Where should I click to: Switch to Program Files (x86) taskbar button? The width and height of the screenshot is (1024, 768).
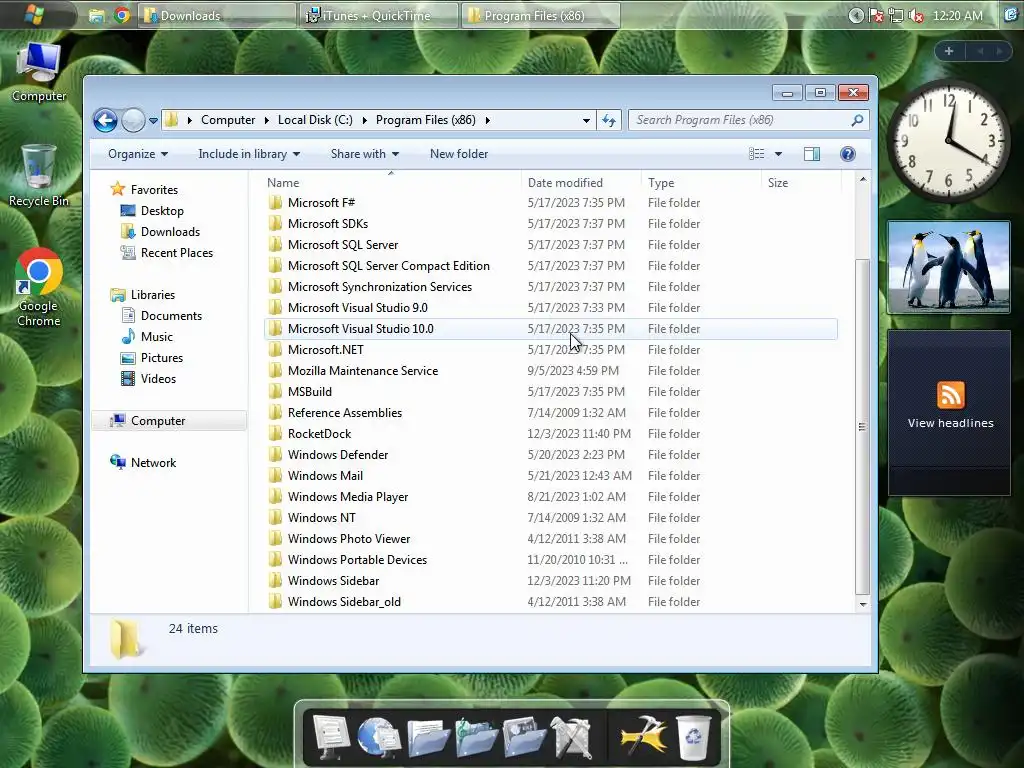pyautogui.click(x=540, y=16)
